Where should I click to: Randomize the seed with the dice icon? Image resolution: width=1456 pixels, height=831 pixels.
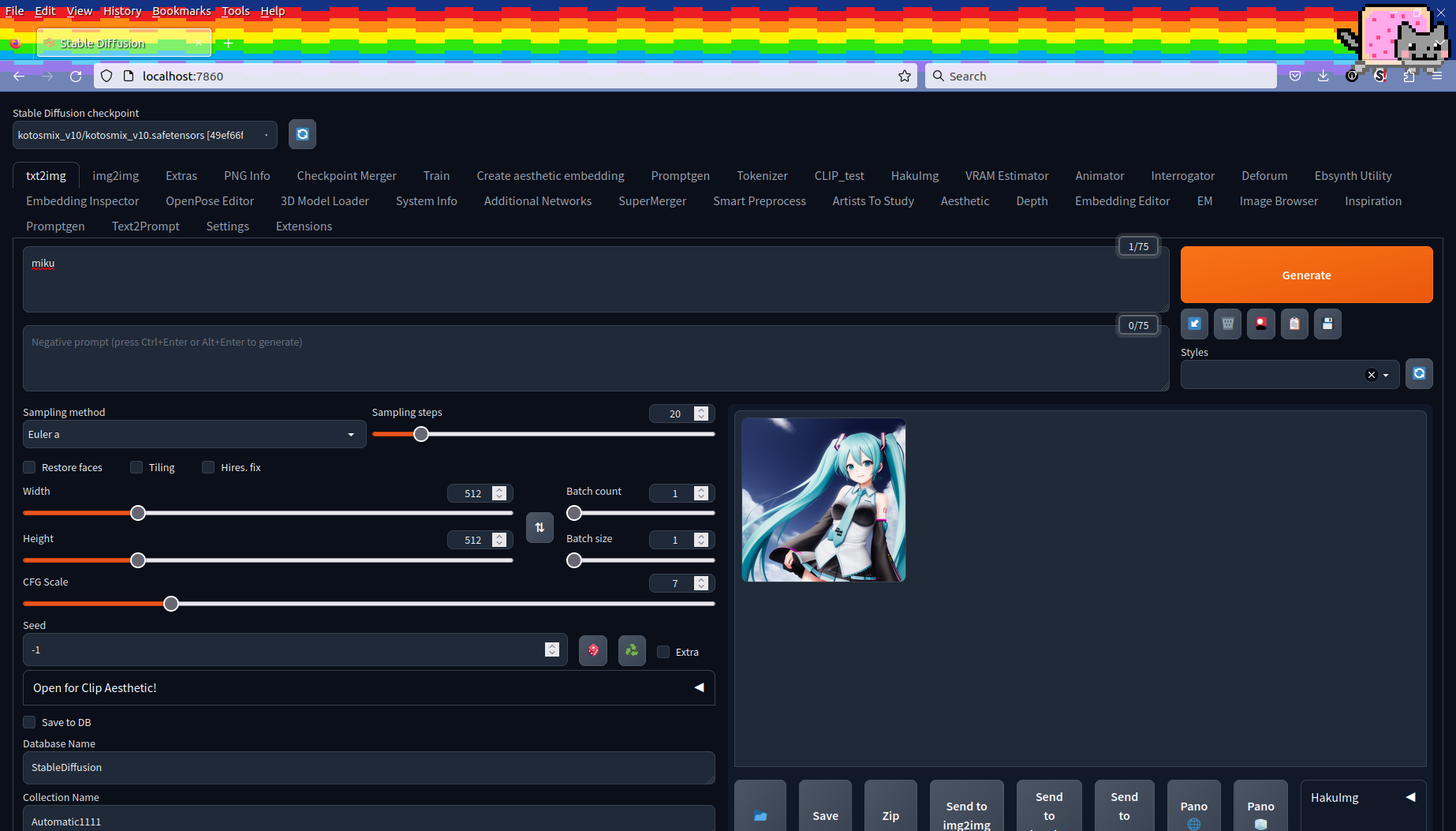pos(593,650)
